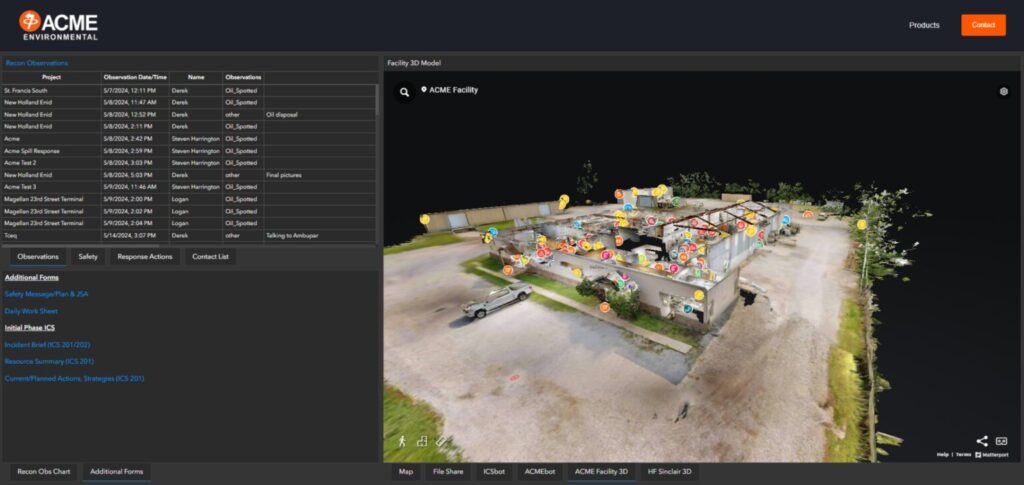The width and height of the screenshot is (1024, 485).
Task: Click the 5/9/2024, 2:02 PM cell
Action: (135, 211)
